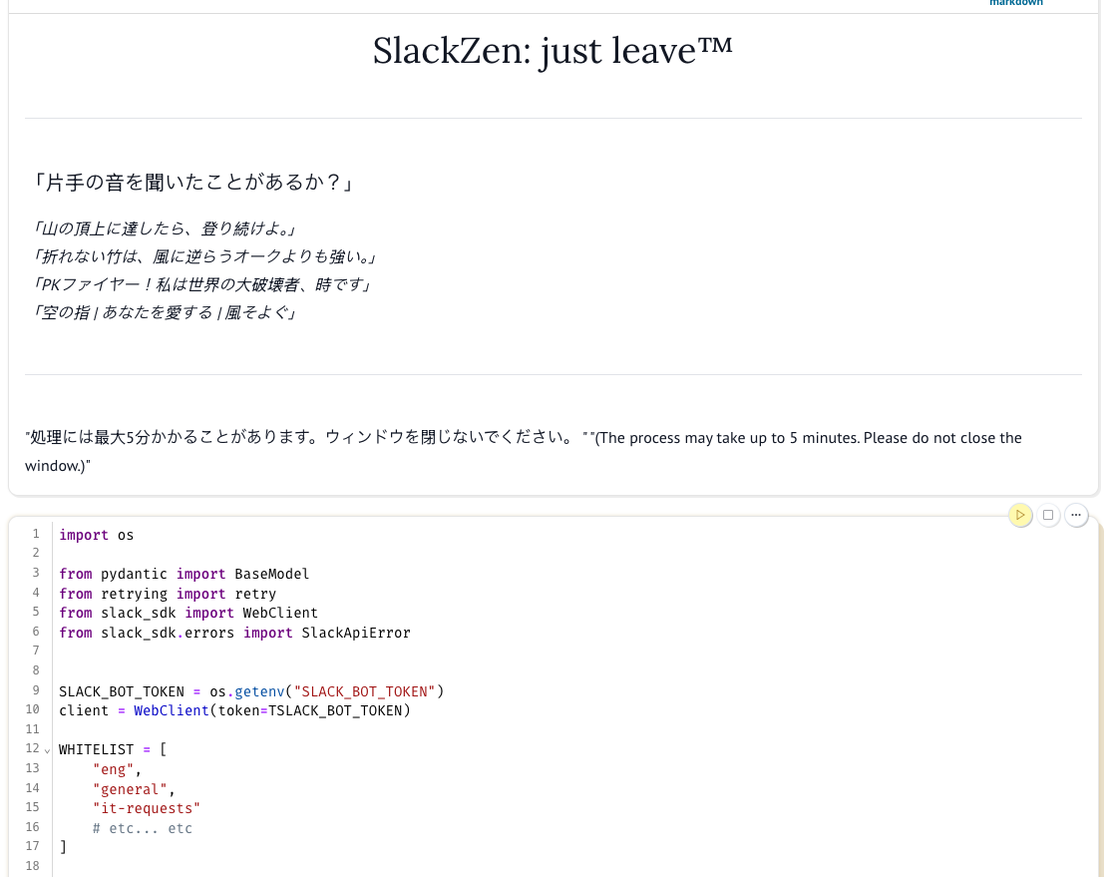This screenshot has width=1110, height=877.
Task: Click the quote '空の指 | あなたを愛する | 風そよぐ'
Action: point(163,312)
